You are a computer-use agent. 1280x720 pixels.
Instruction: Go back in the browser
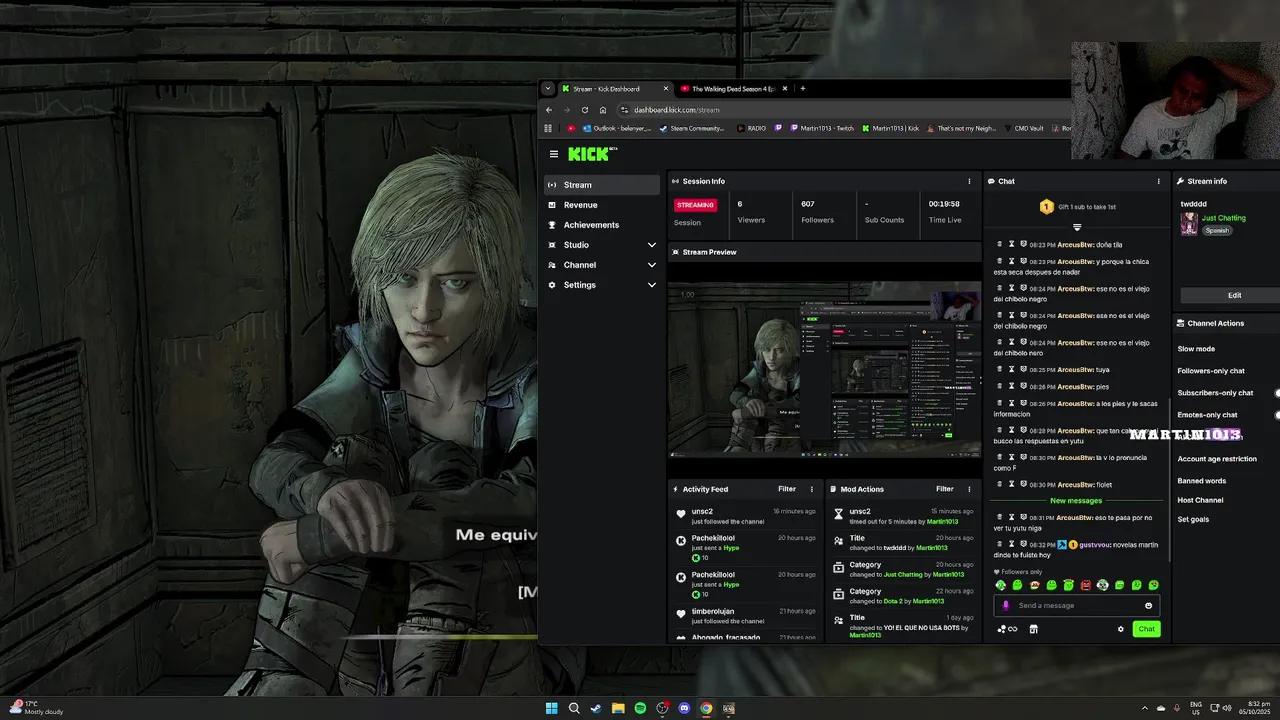548,110
